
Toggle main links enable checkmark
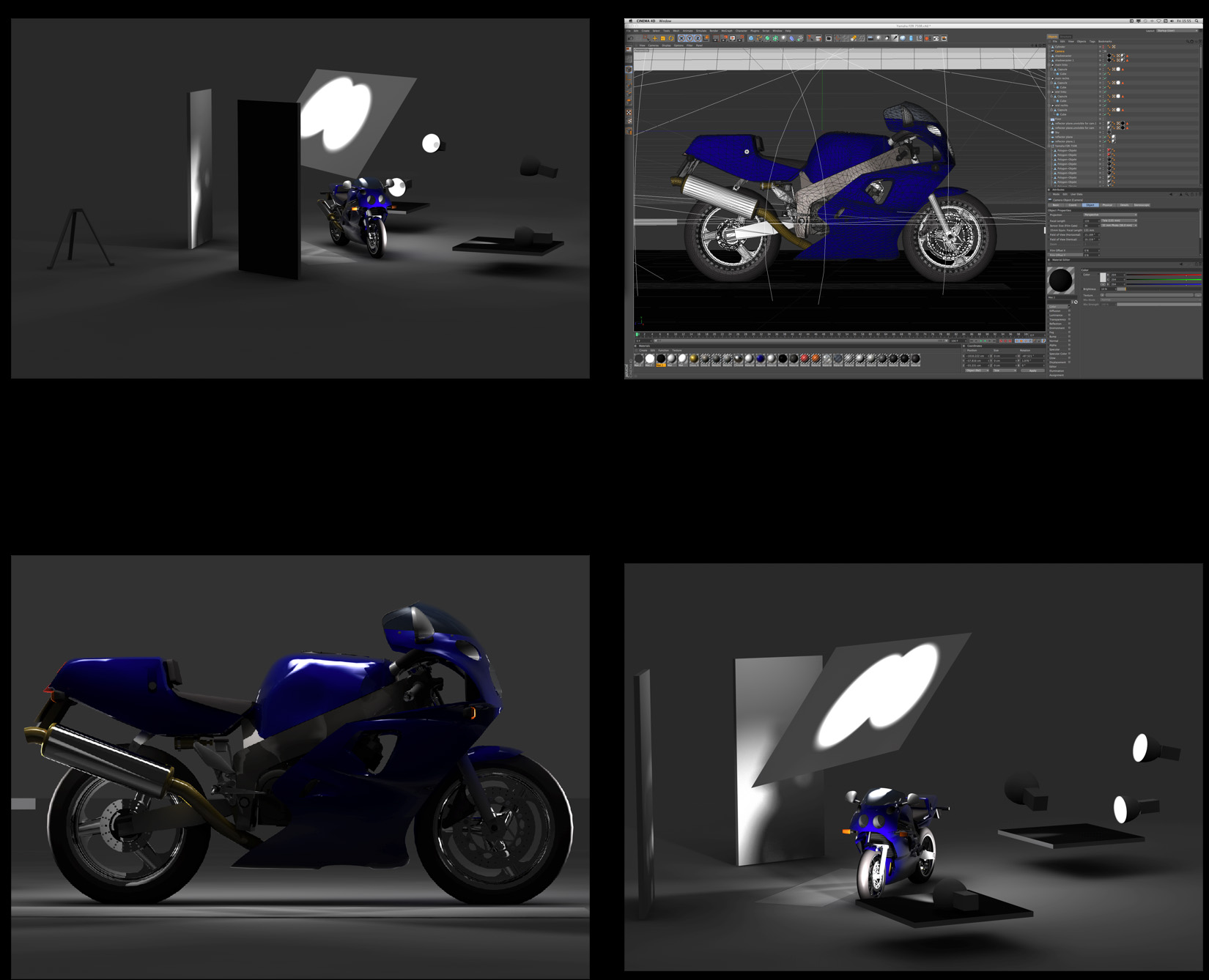pos(1105,65)
